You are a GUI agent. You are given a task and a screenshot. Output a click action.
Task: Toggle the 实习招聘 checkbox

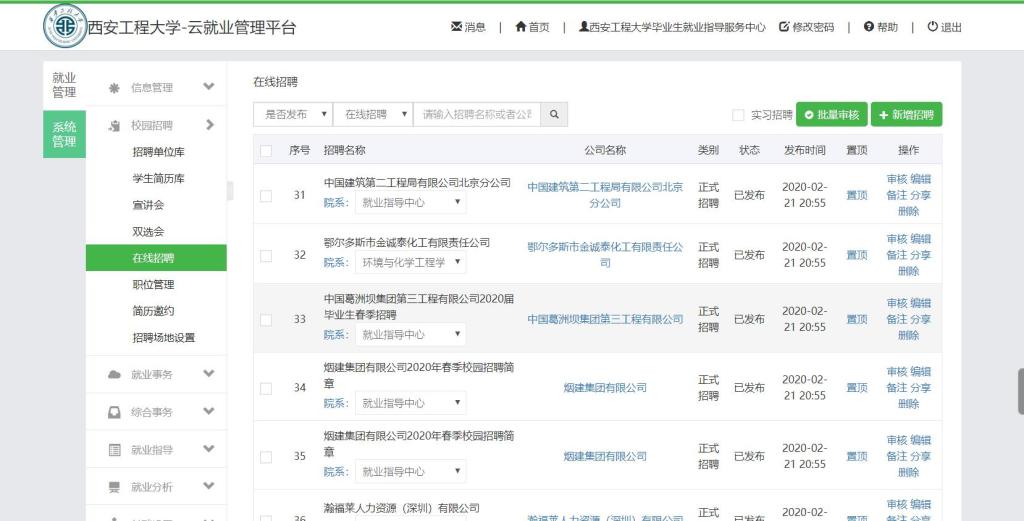[x=738, y=115]
